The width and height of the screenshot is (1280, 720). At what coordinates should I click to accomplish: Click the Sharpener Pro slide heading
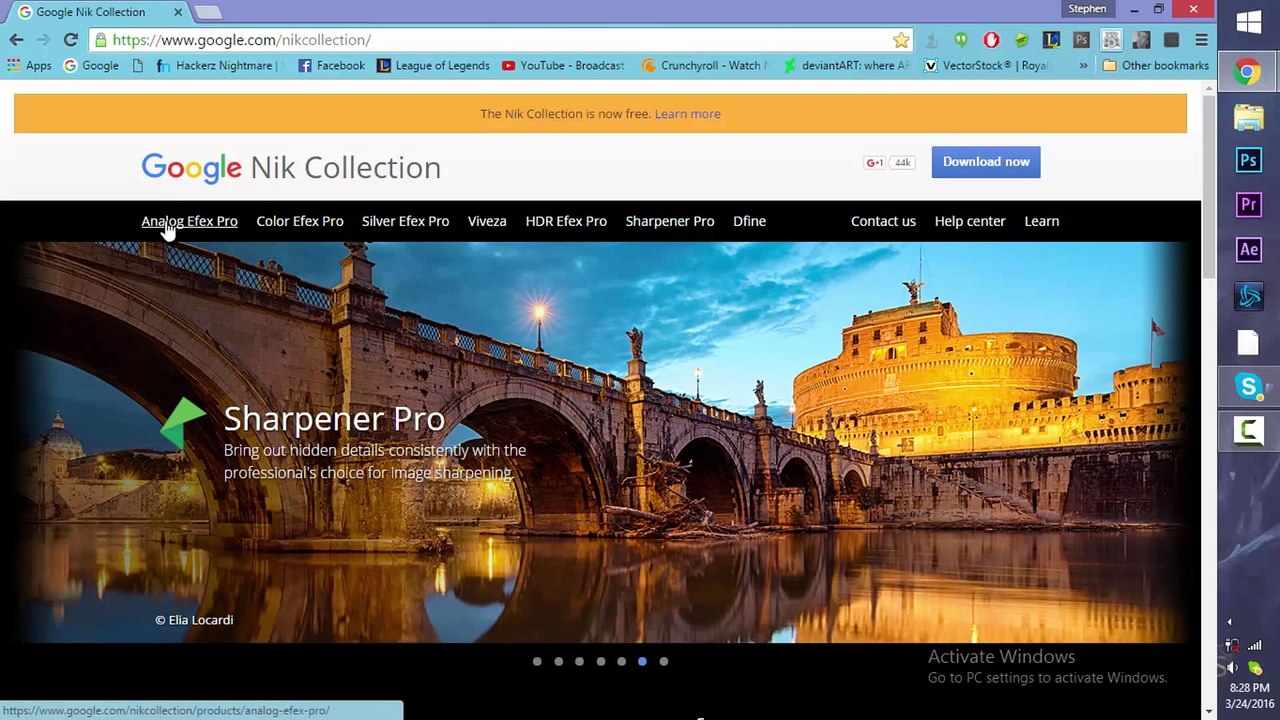(x=334, y=419)
